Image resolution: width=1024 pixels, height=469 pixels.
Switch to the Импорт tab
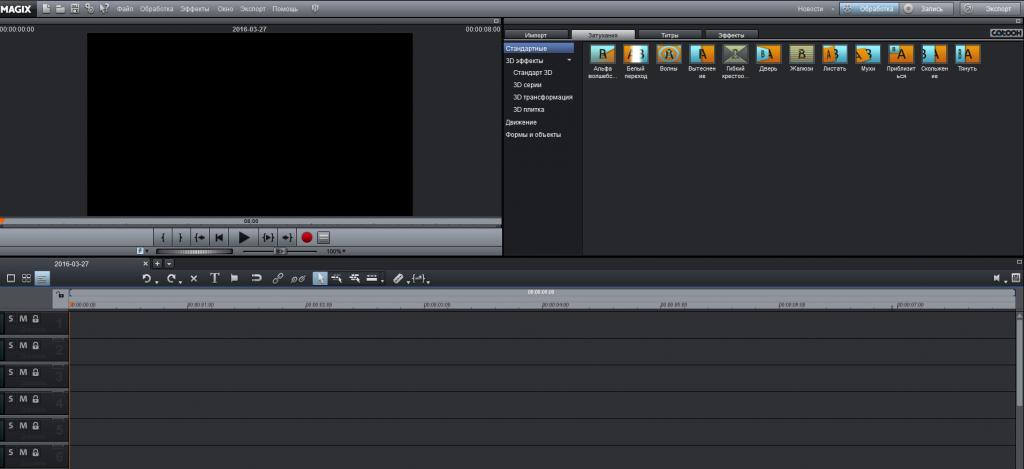[536, 35]
